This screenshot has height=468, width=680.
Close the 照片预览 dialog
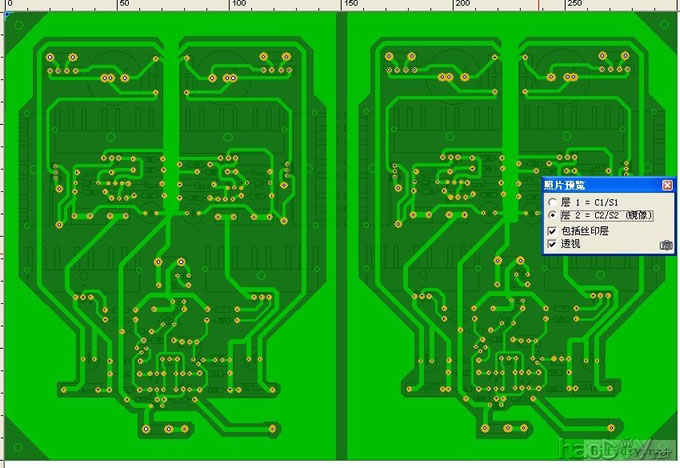point(667,185)
